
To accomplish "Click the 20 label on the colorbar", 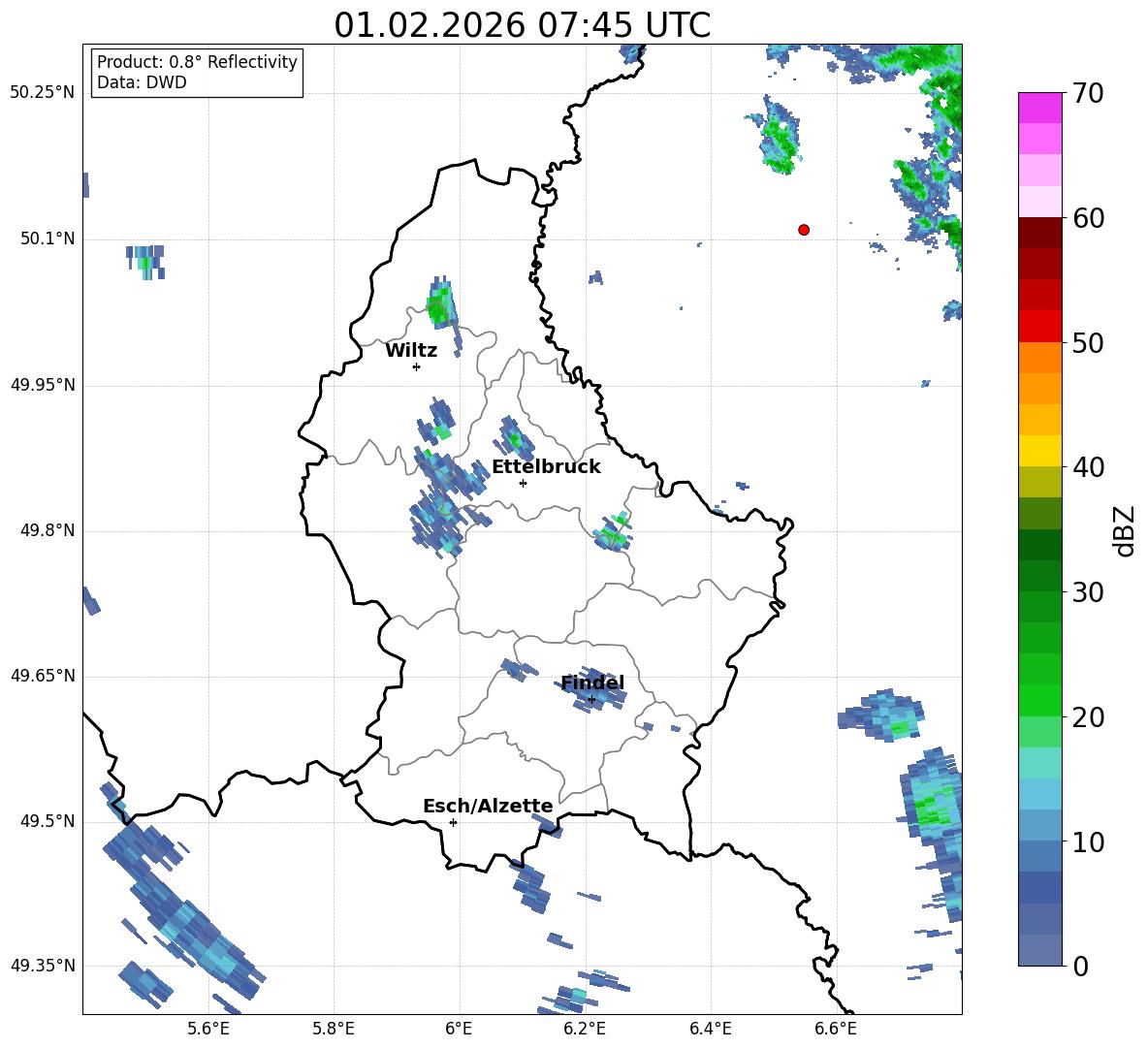I will pyautogui.click(x=1088, y=717).
